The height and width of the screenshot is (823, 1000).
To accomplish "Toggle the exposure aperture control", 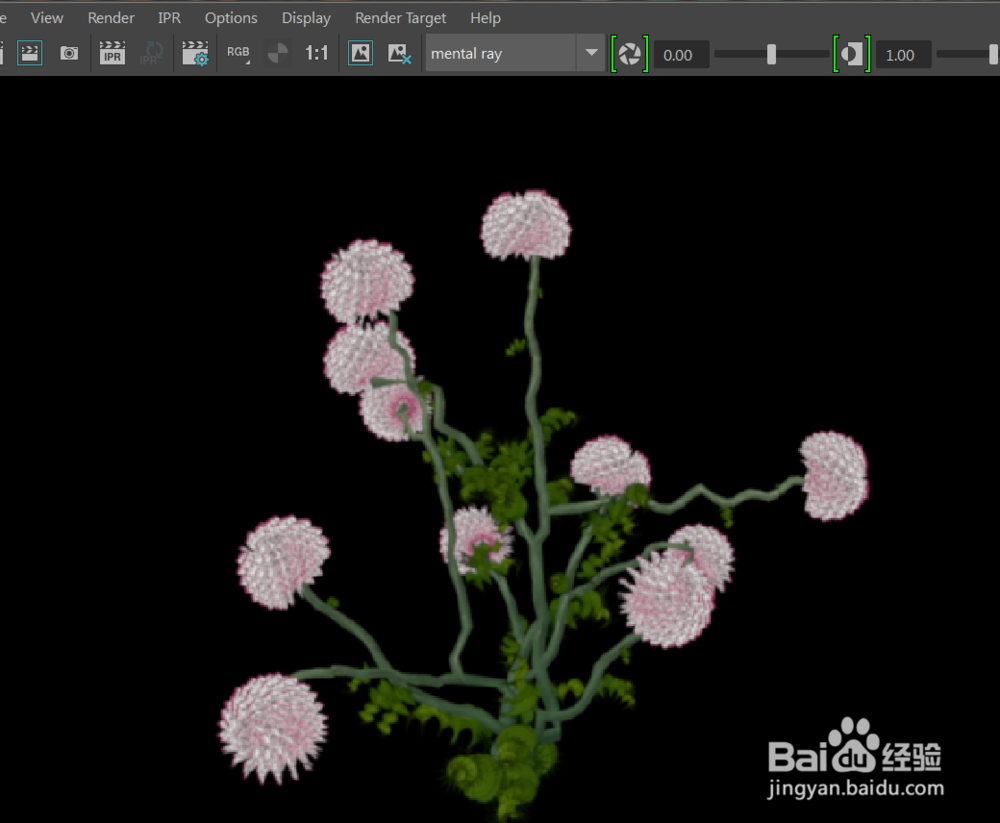I will (x=629, y=54).
